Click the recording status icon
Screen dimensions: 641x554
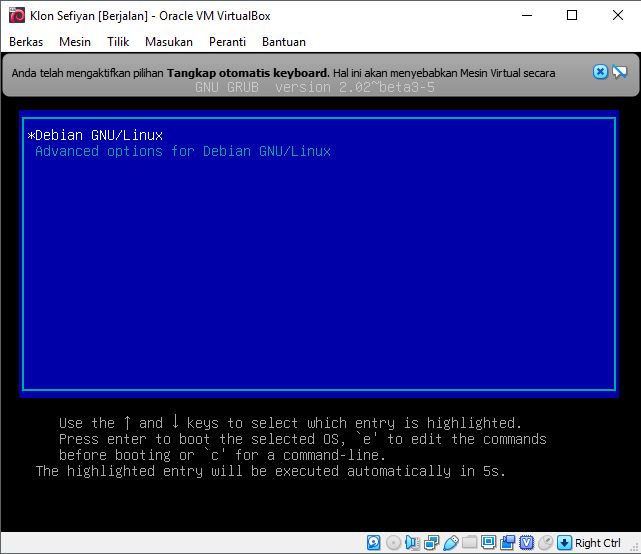click(x=507, y=543)
